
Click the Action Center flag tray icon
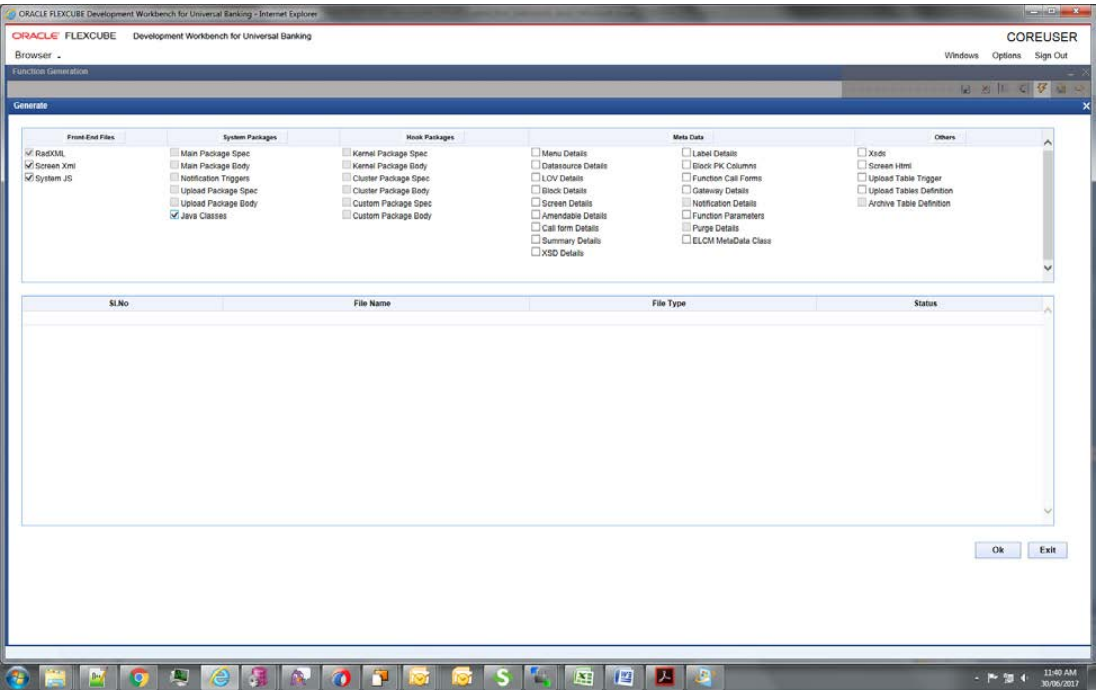point(992,678)
